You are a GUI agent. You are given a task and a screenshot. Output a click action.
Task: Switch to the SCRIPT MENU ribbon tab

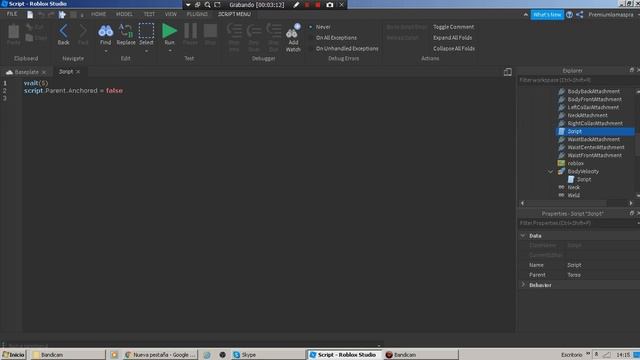click(234, 14)
